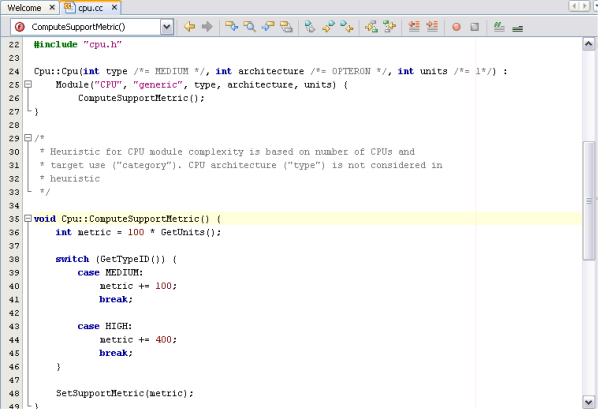This screenshot has height=412, width=600.
Task: Click the vertical scrollbar down arrow
Action: tap(589, 402)
